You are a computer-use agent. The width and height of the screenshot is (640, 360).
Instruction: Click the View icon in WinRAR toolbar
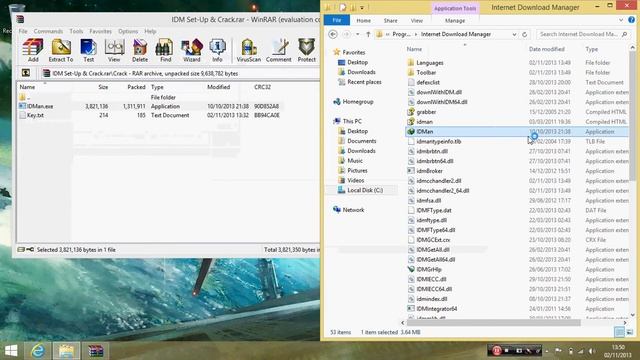click(114, 50)
